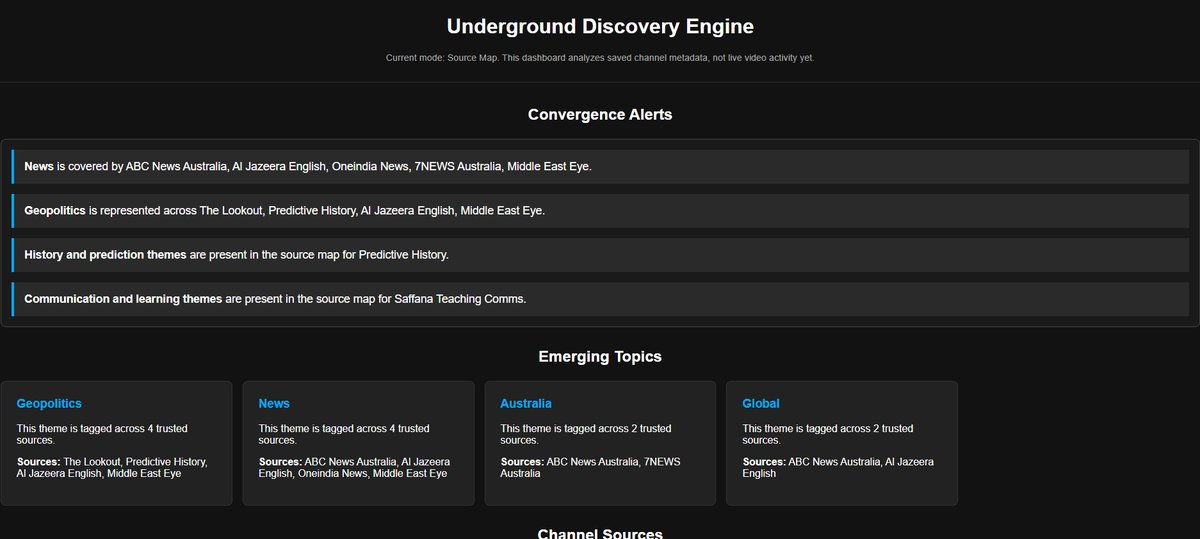
Task: Click the Underground Discovery Engine title
Action: pyautogui.click(x=600, y=26)
